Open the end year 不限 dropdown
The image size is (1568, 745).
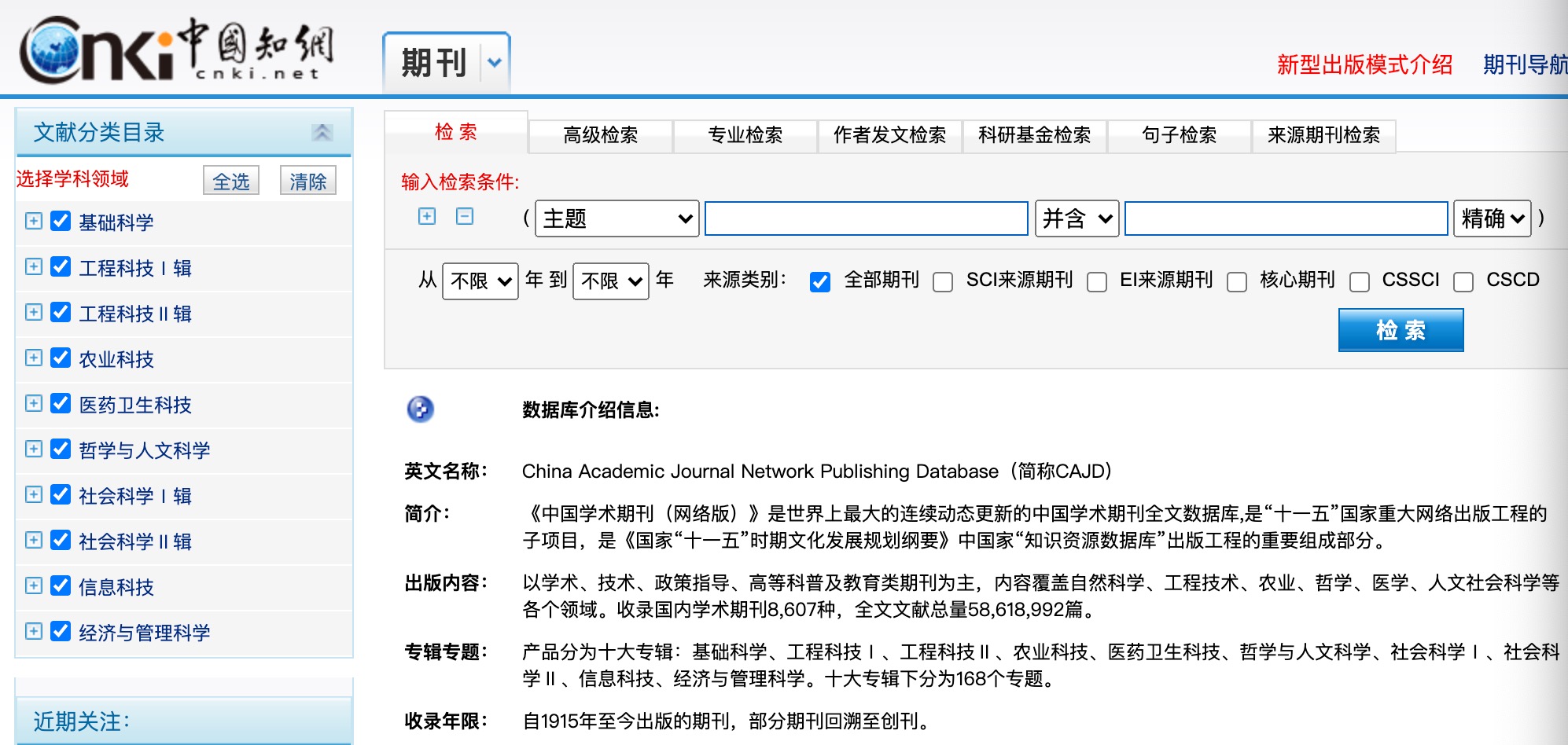tap(611, 281)
